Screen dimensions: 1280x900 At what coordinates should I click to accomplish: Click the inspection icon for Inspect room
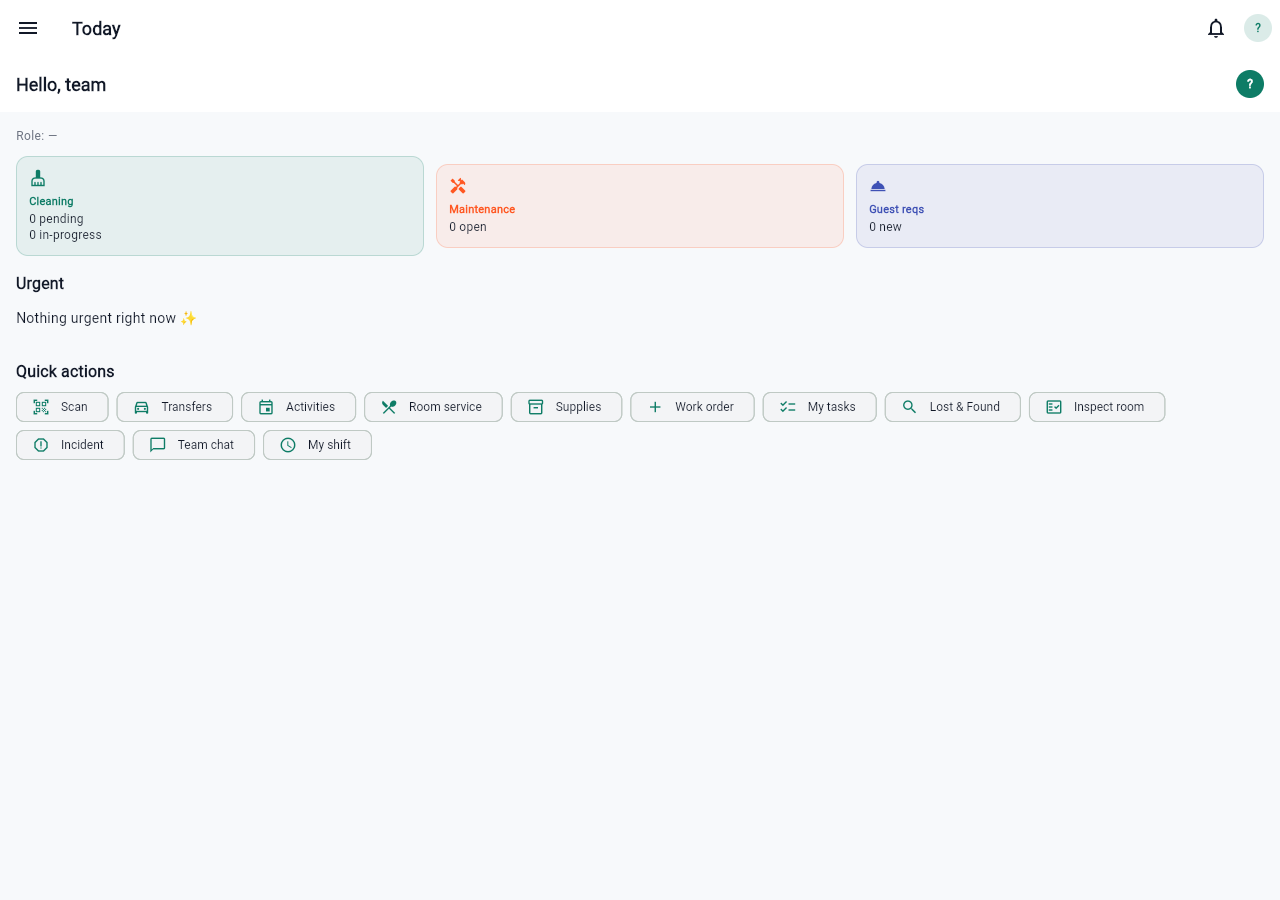[1054, 407]
